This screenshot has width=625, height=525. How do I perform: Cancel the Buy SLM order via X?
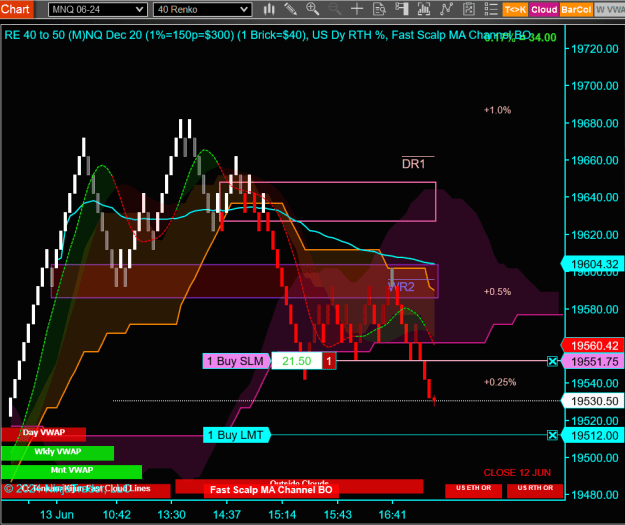552,362
